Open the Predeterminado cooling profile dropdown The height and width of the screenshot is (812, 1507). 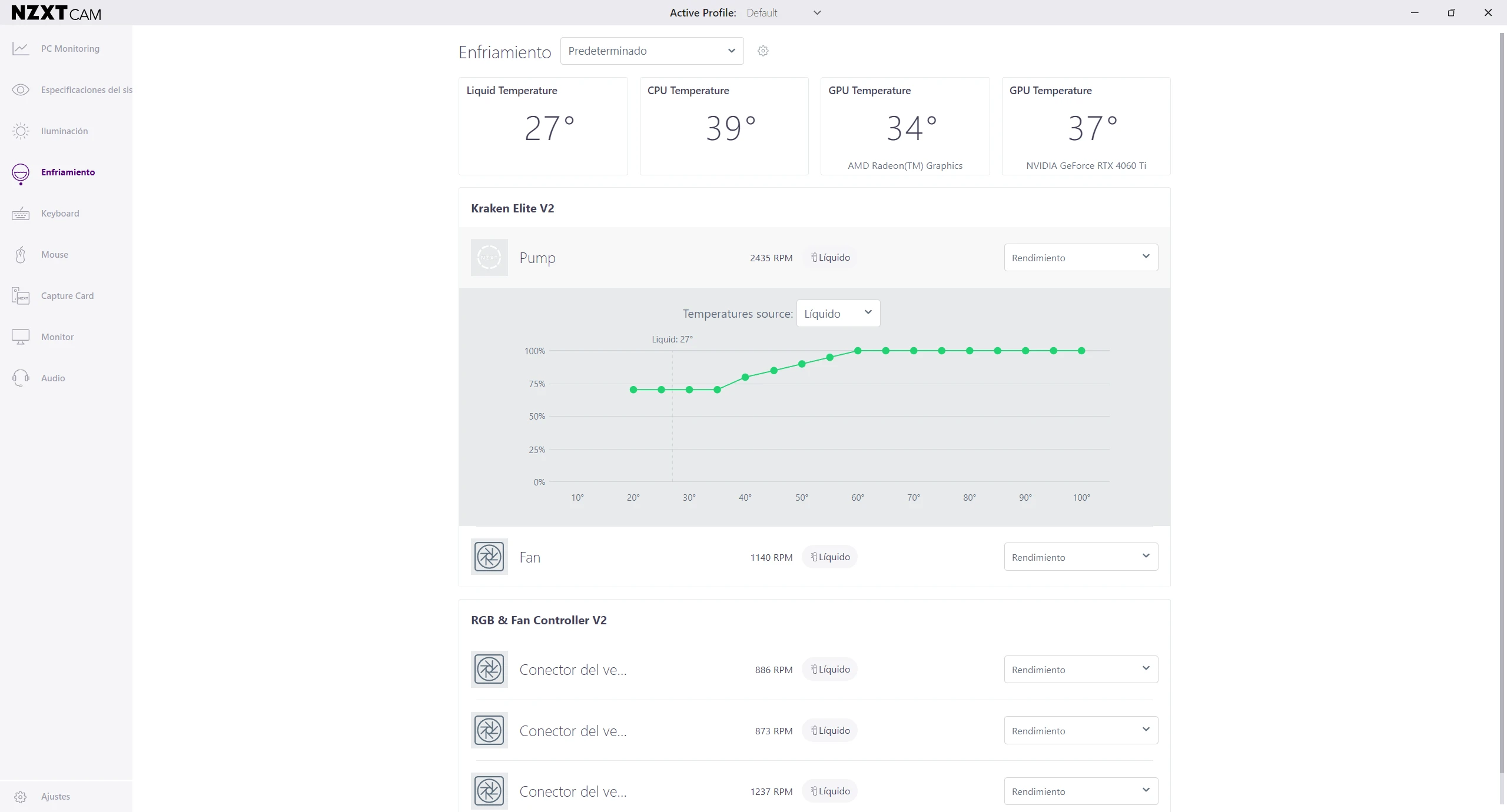coord(652,51)
